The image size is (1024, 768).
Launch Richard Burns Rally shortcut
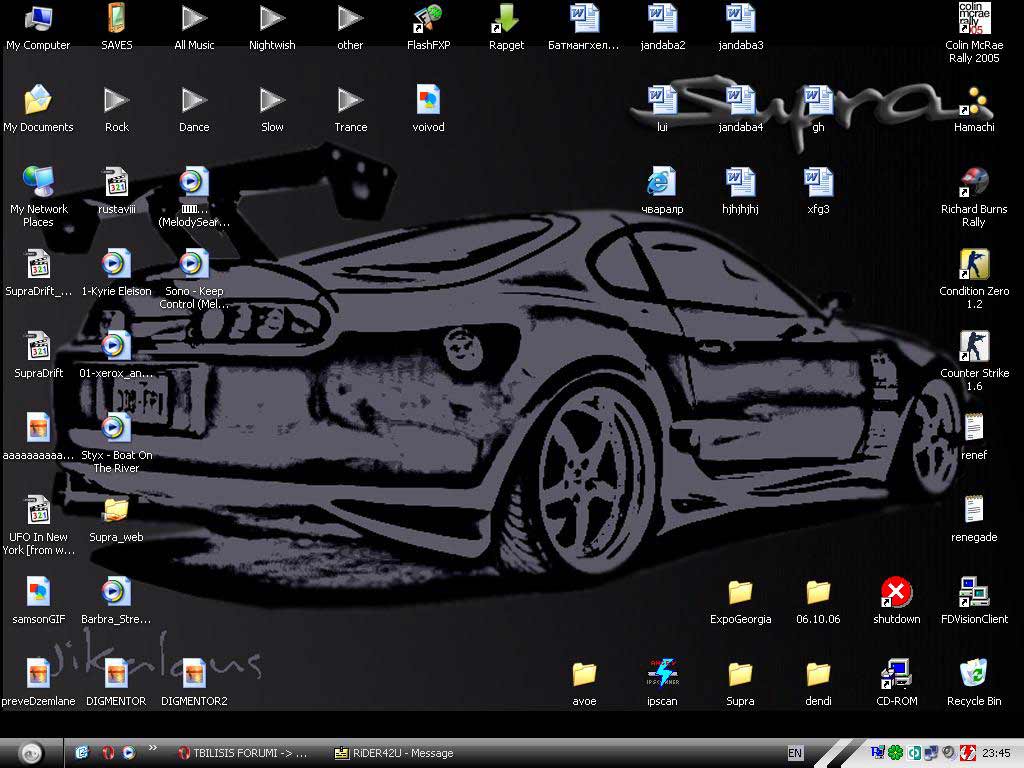tap(973, 183)
